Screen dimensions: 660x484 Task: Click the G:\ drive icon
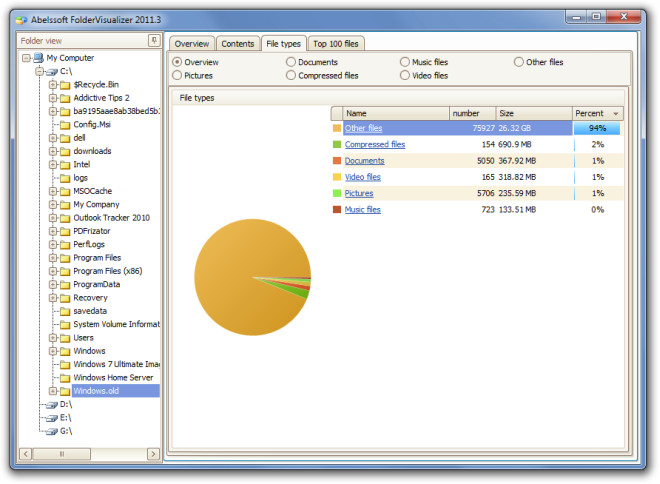52,431
